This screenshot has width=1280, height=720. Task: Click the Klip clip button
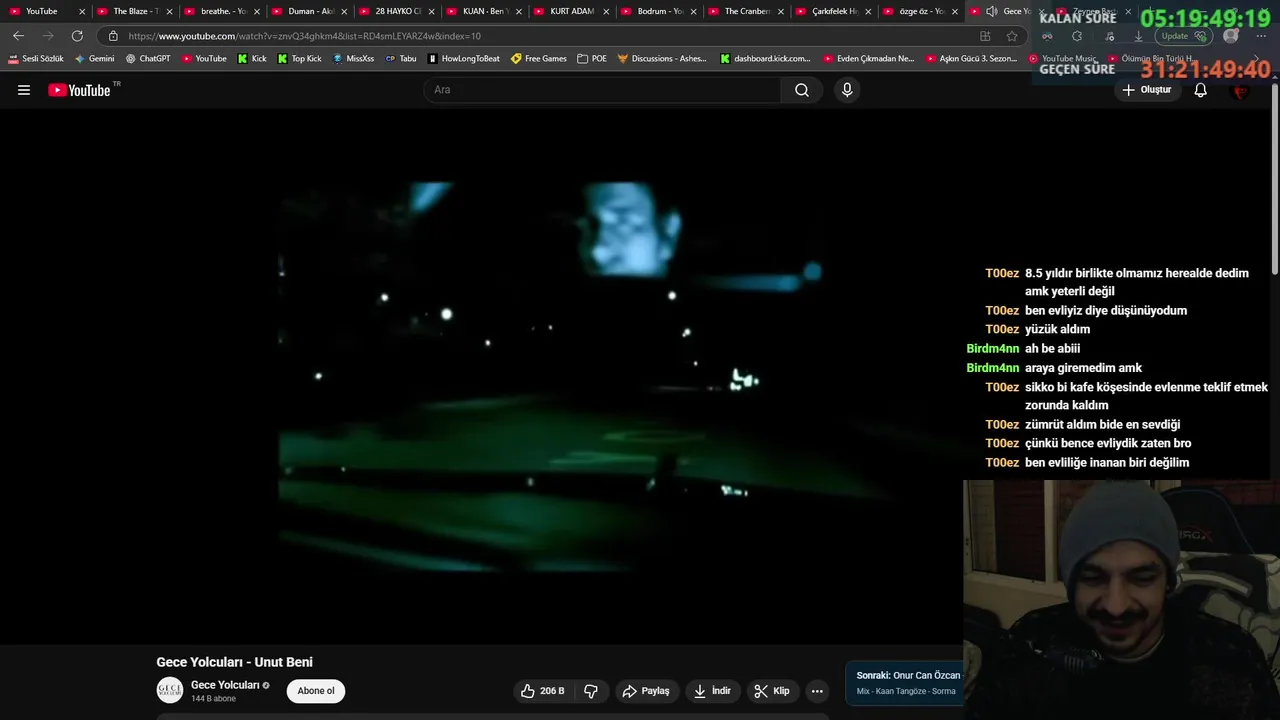coord(772,691)
